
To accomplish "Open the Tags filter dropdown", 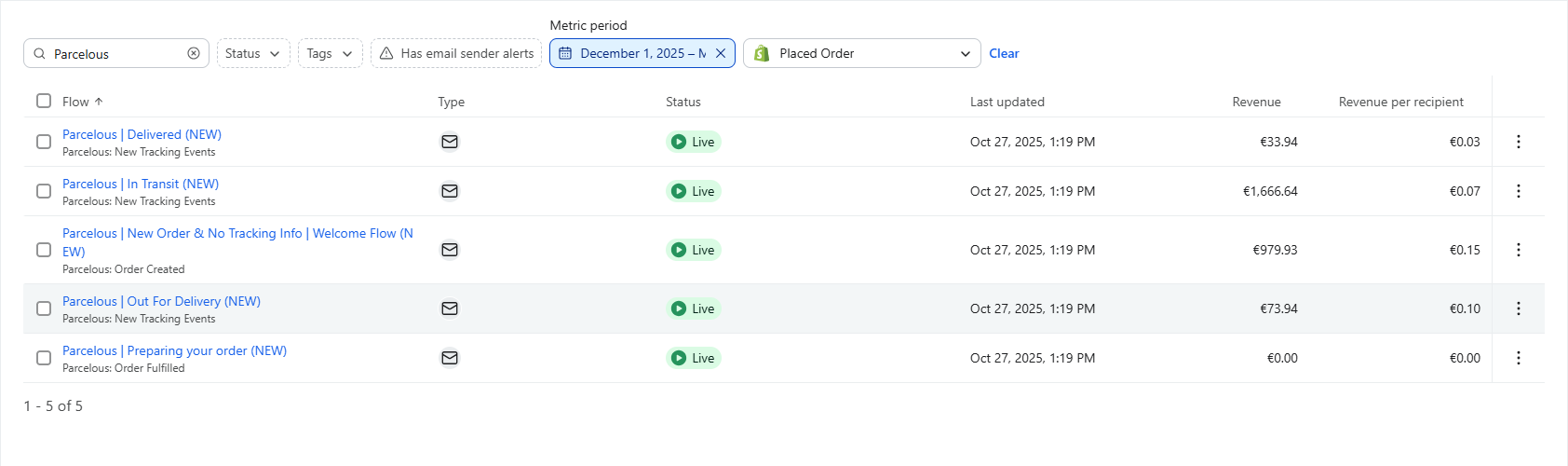I will click(x=331, y=53).
